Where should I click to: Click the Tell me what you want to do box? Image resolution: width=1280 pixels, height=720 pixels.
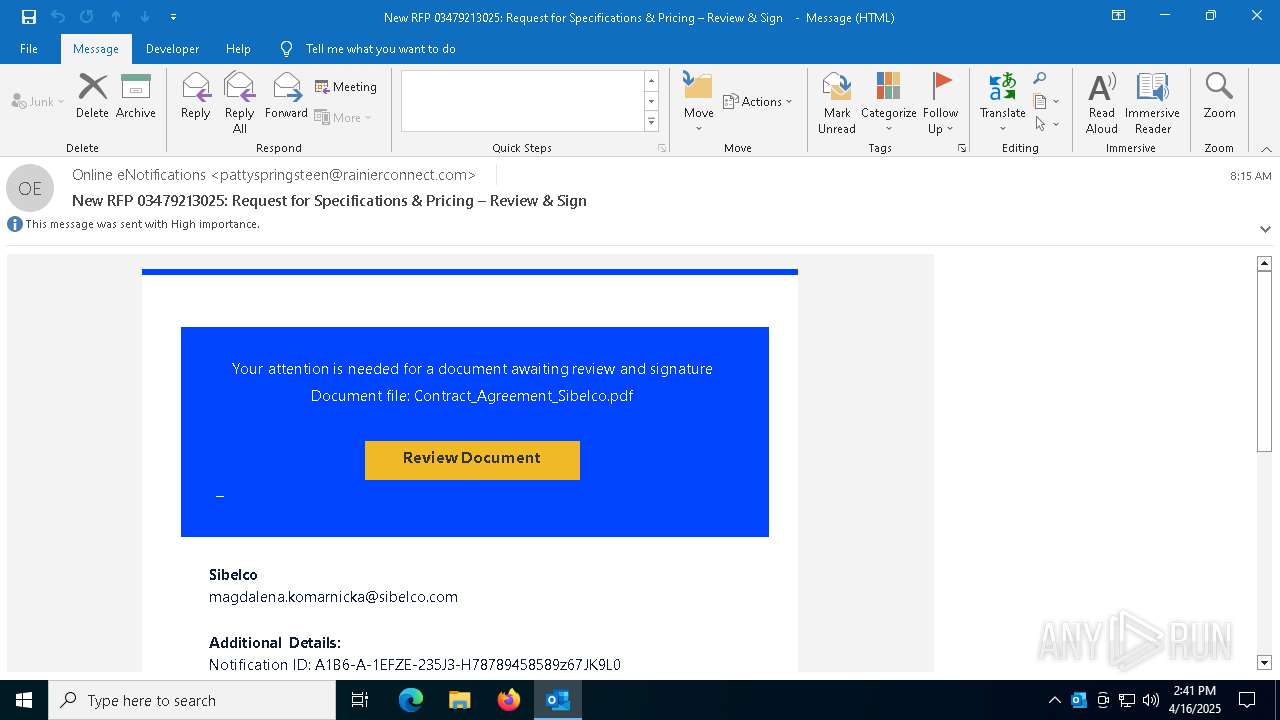click(380, 49)
